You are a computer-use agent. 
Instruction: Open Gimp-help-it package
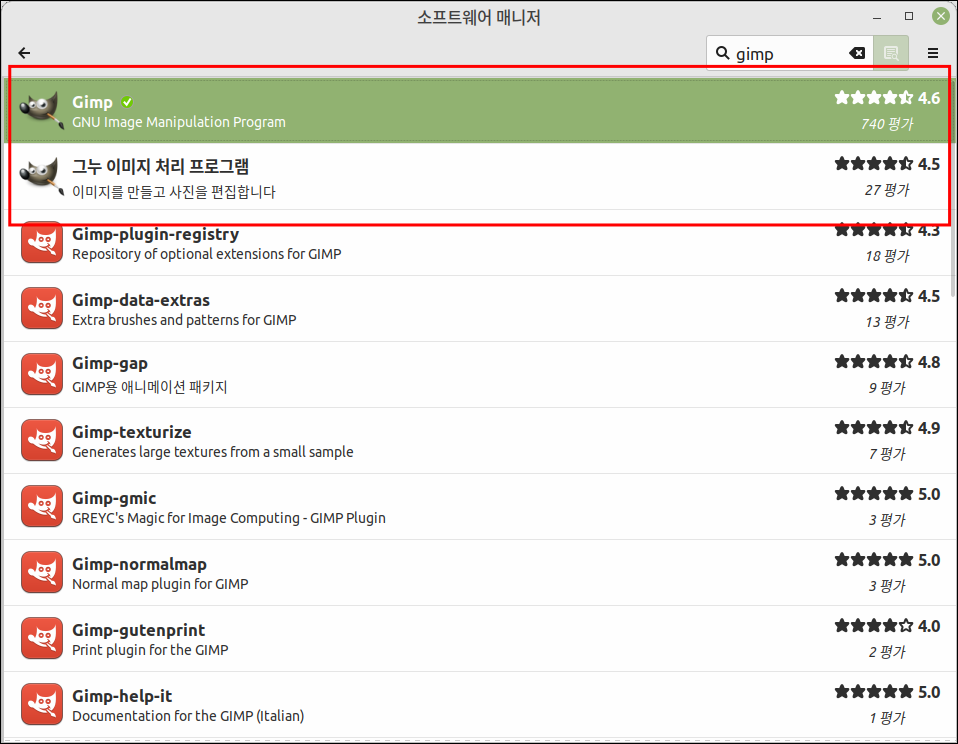pyautogui.click(x=122, y=696)
